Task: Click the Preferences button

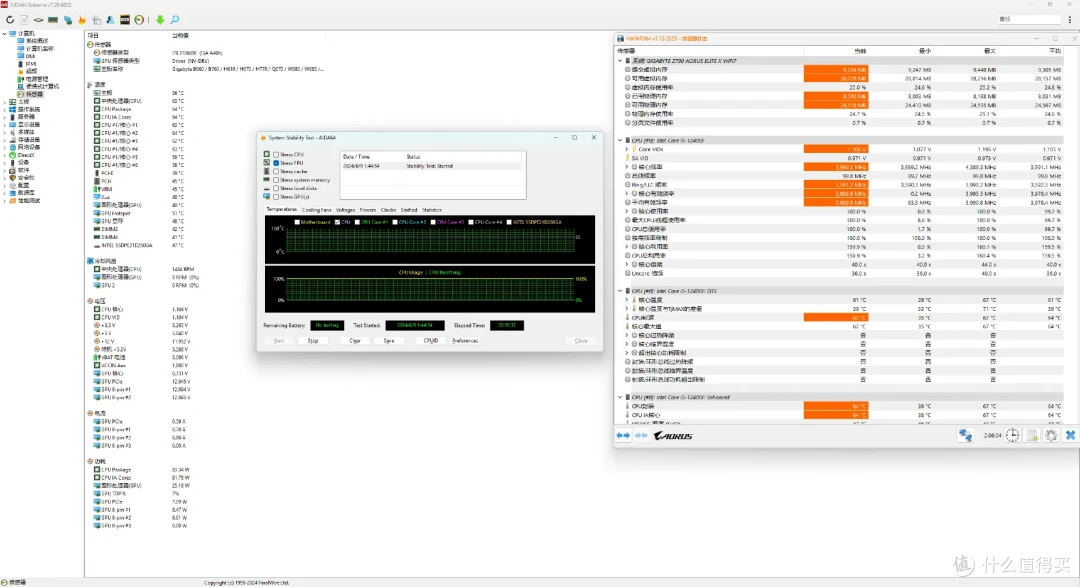Action: [x=464, y=340]
